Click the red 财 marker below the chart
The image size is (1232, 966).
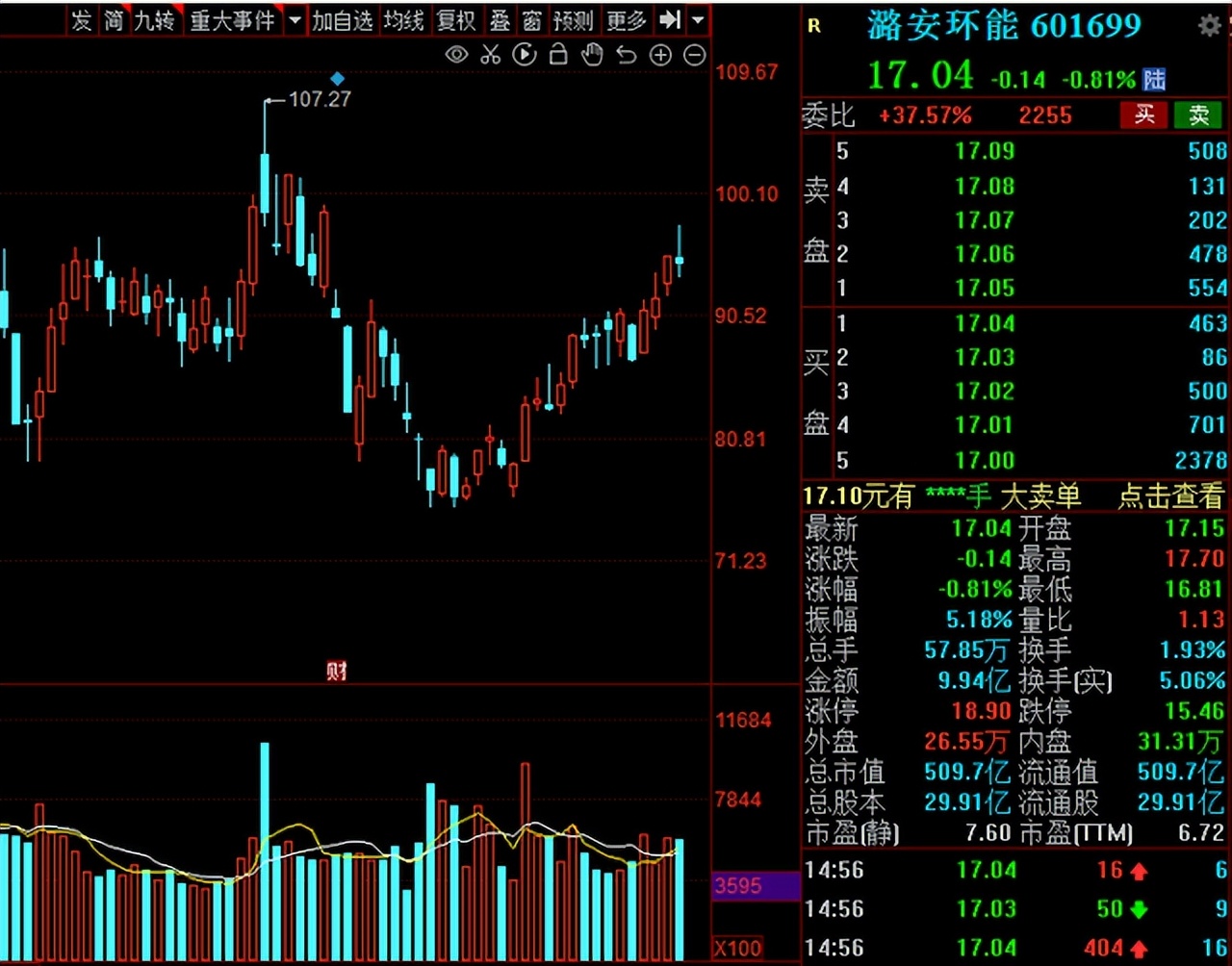(336, 671)
